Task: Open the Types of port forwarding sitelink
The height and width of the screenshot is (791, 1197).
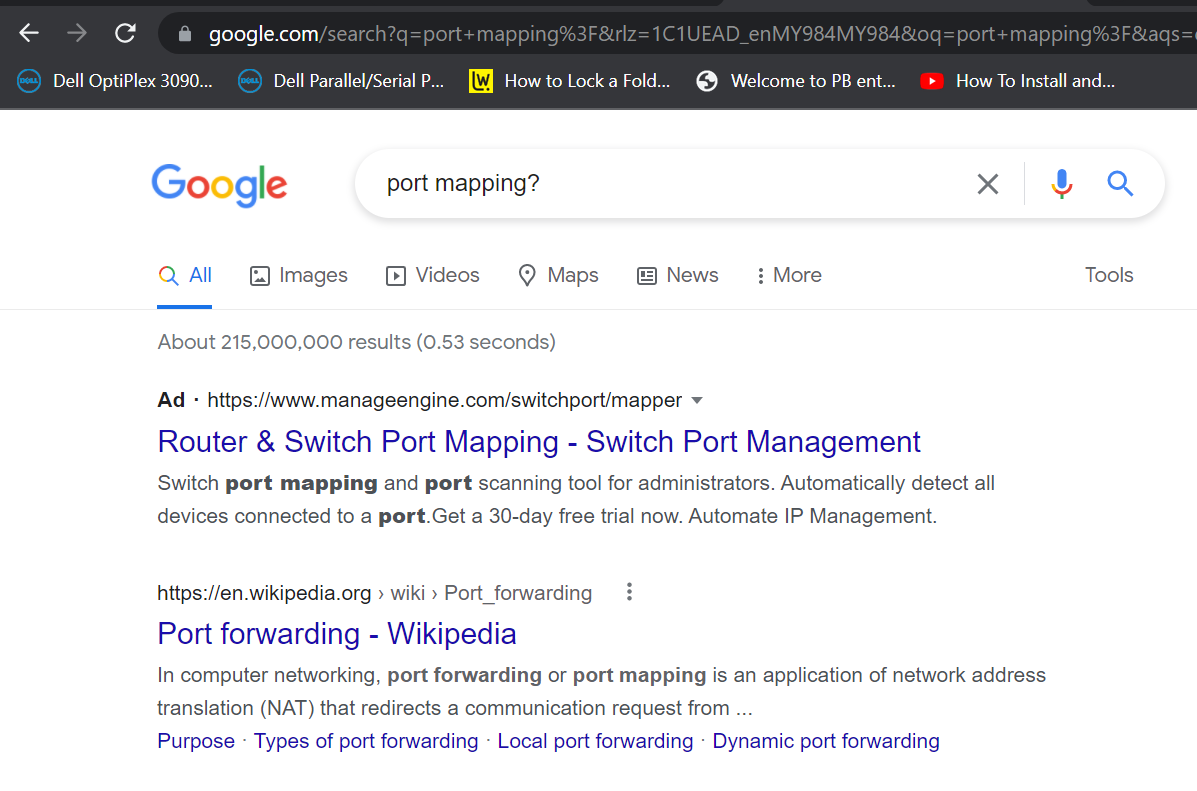Action: (366, 741)
